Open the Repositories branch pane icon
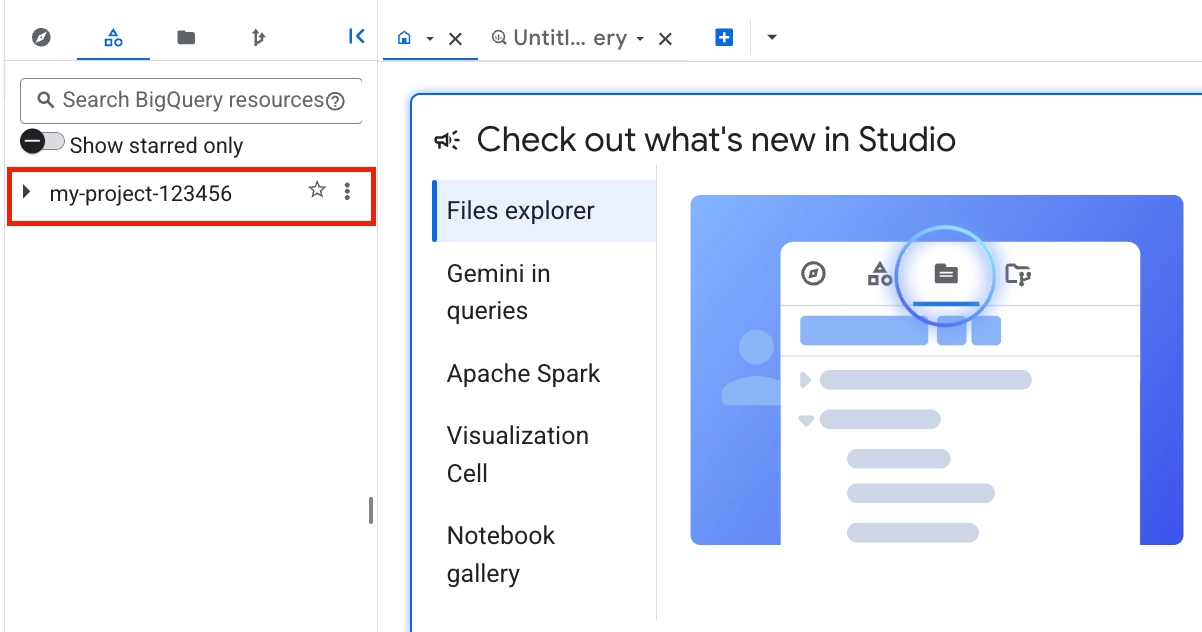The height and width of the screenshot is (632, 1202). [259, 38]
